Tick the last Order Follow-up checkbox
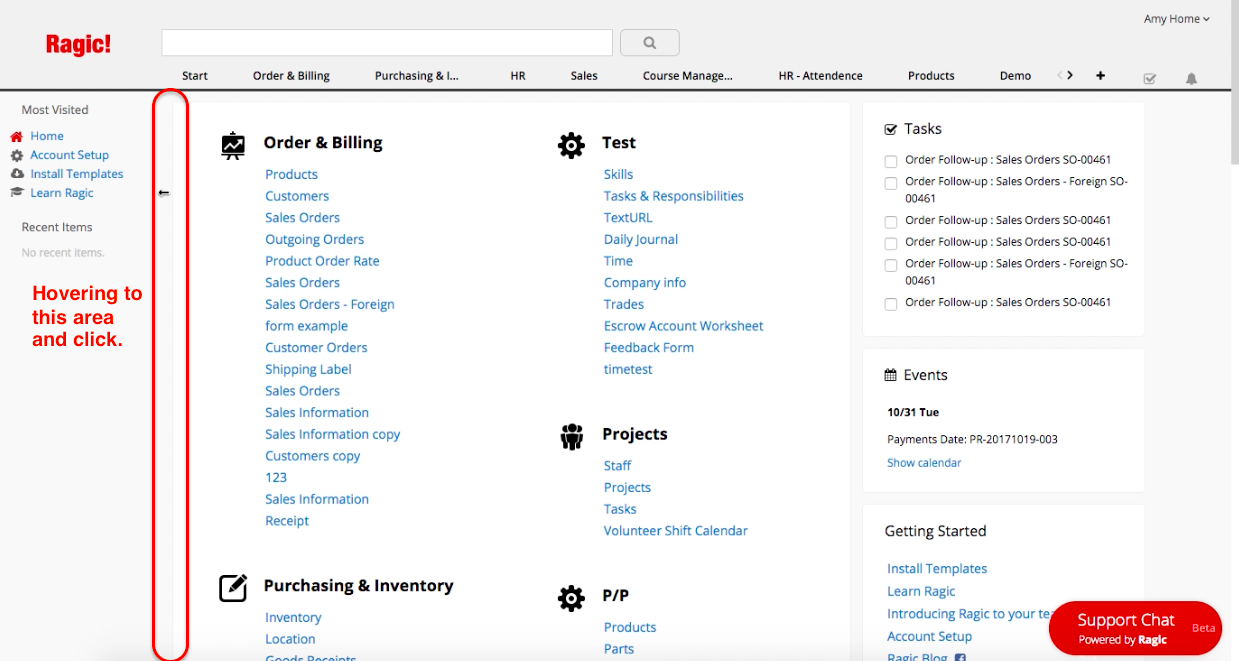This screenshot has height=661, width=1239. (x=890, y=303)
